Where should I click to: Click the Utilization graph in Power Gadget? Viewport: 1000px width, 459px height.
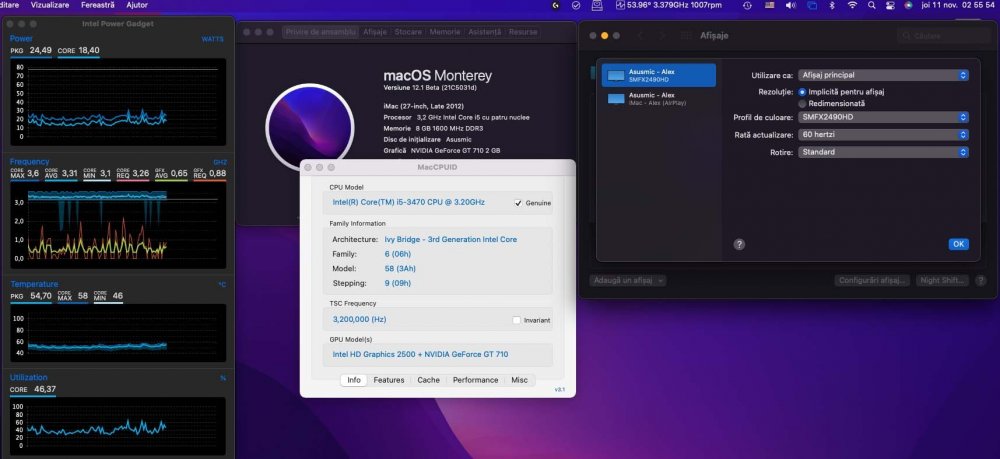click(x=118, y=426)
